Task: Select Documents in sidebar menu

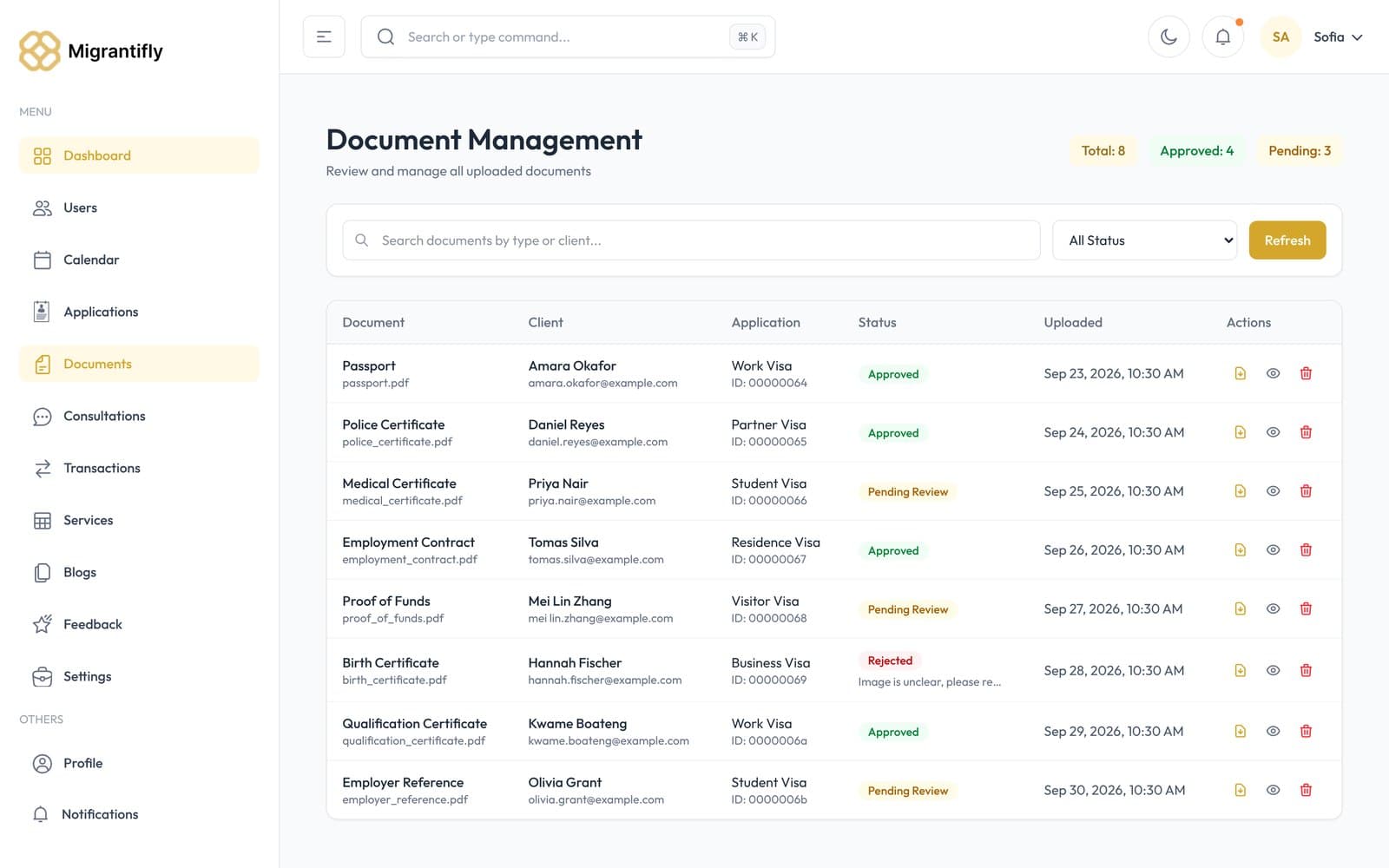Action: pos(139,364)
